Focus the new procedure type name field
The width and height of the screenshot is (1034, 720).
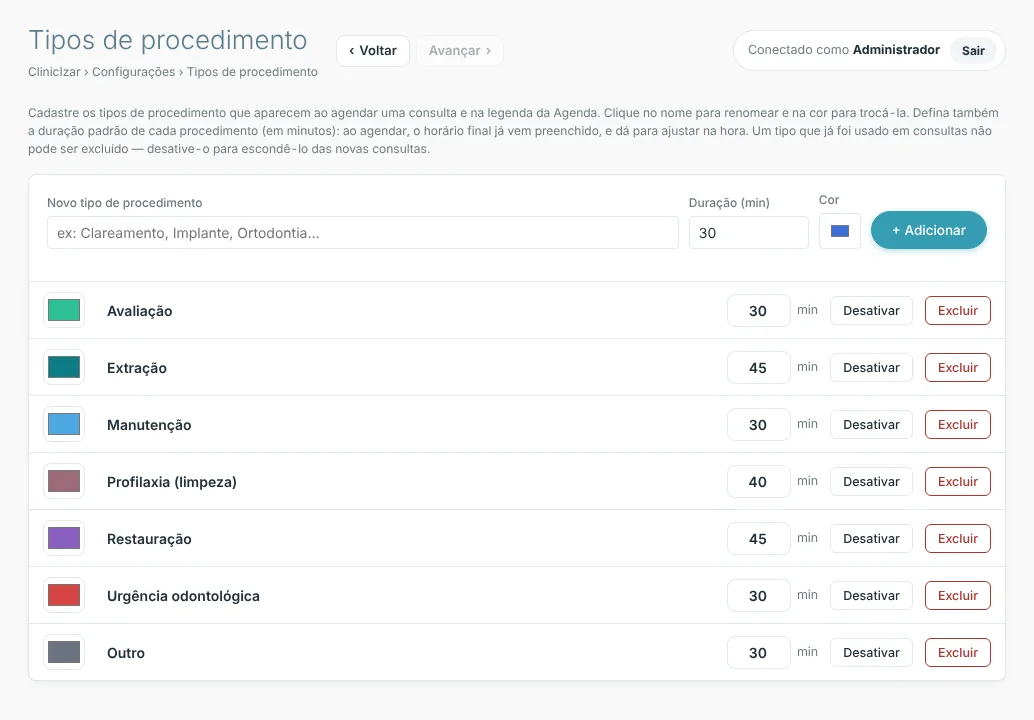[363, 233]
